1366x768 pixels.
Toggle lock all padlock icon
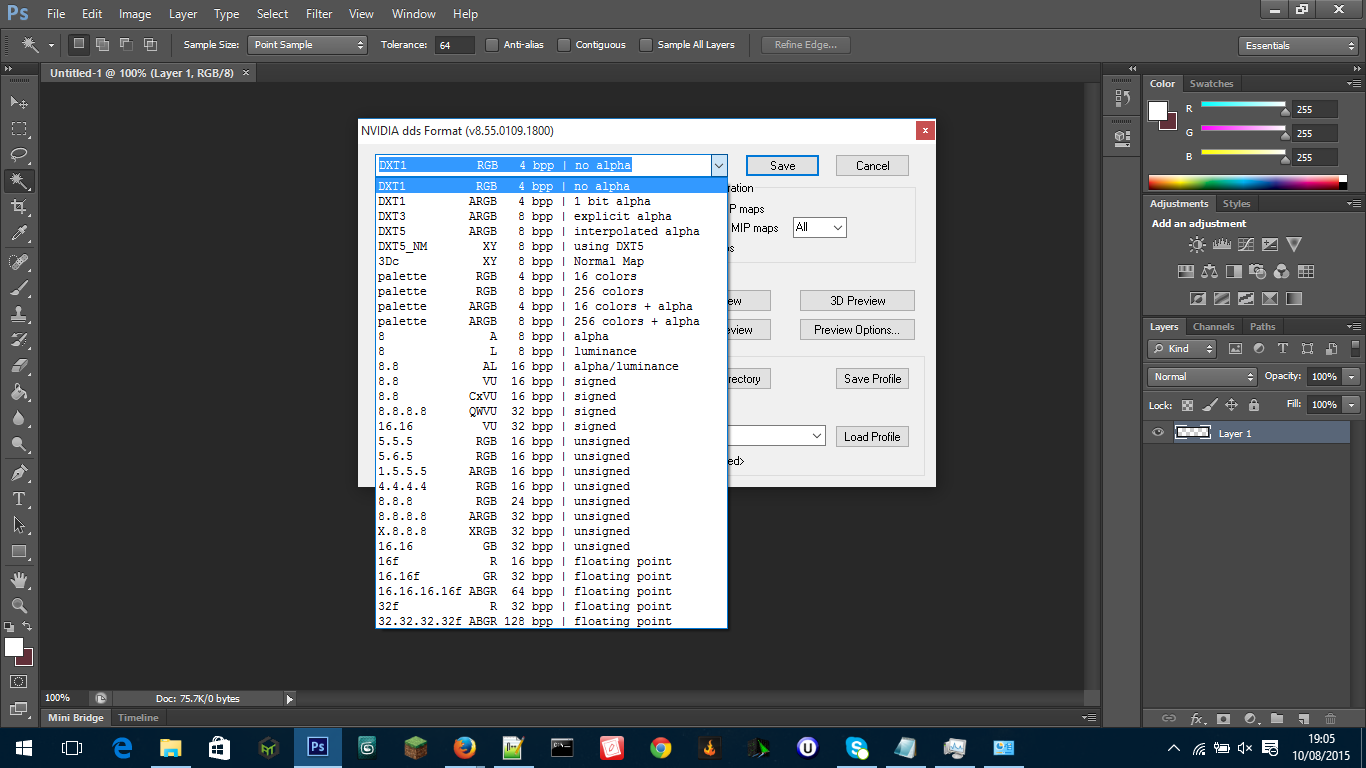click(x=1252, y=405)
